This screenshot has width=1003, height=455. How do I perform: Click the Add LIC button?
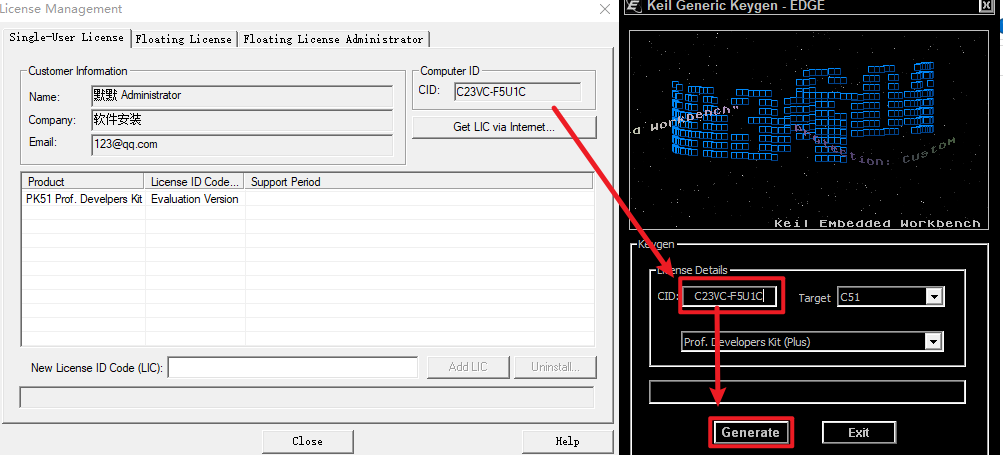[x=468, y=367]
